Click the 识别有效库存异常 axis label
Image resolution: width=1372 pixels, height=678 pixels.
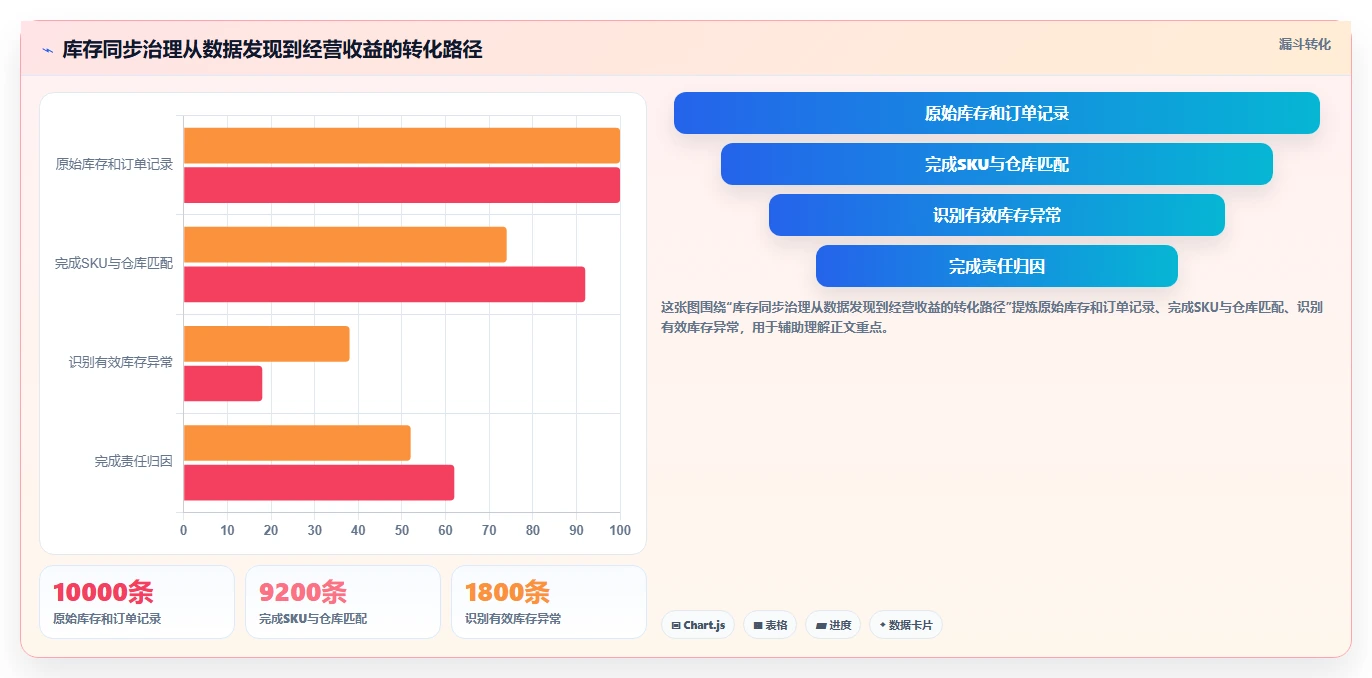click(x=121, y=362)
